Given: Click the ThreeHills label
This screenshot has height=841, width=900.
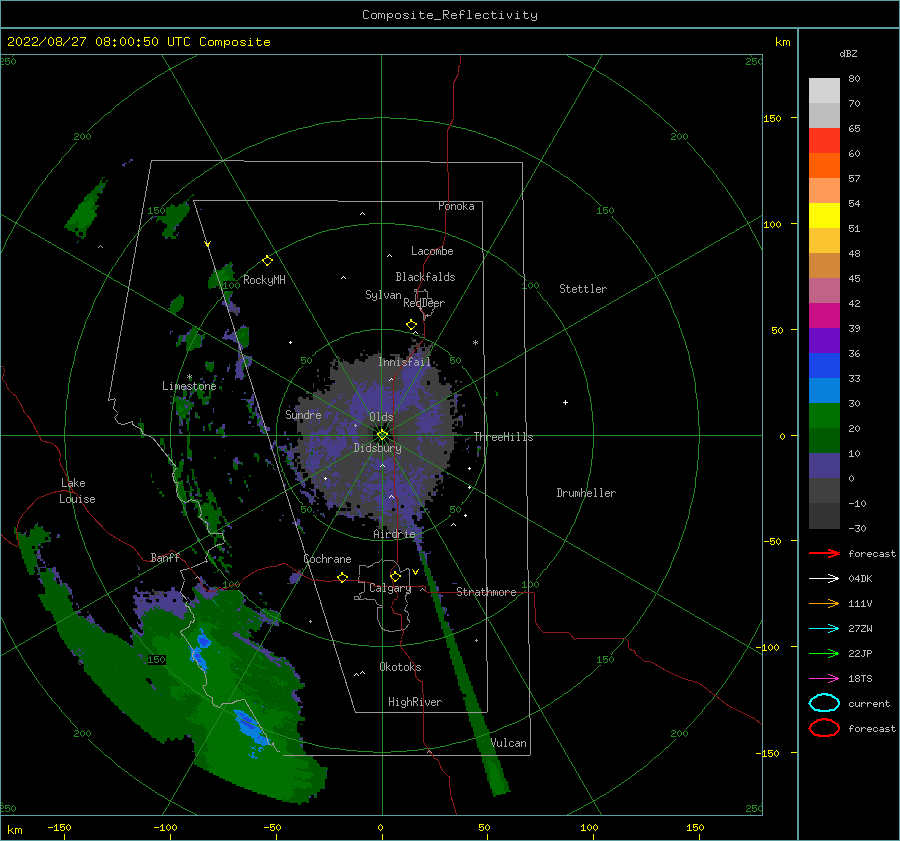Looking at the screenshot, I should pos(503,437).
